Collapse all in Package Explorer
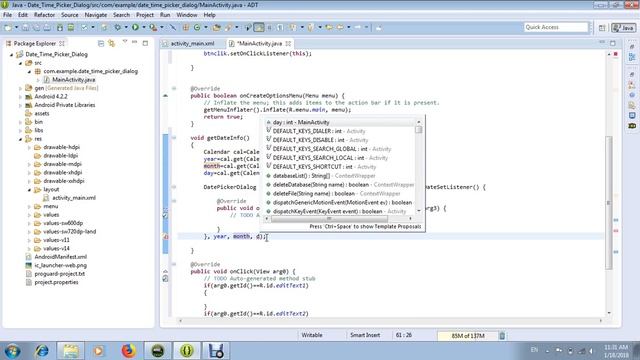The image size is (640, 360). pos(101,43)
